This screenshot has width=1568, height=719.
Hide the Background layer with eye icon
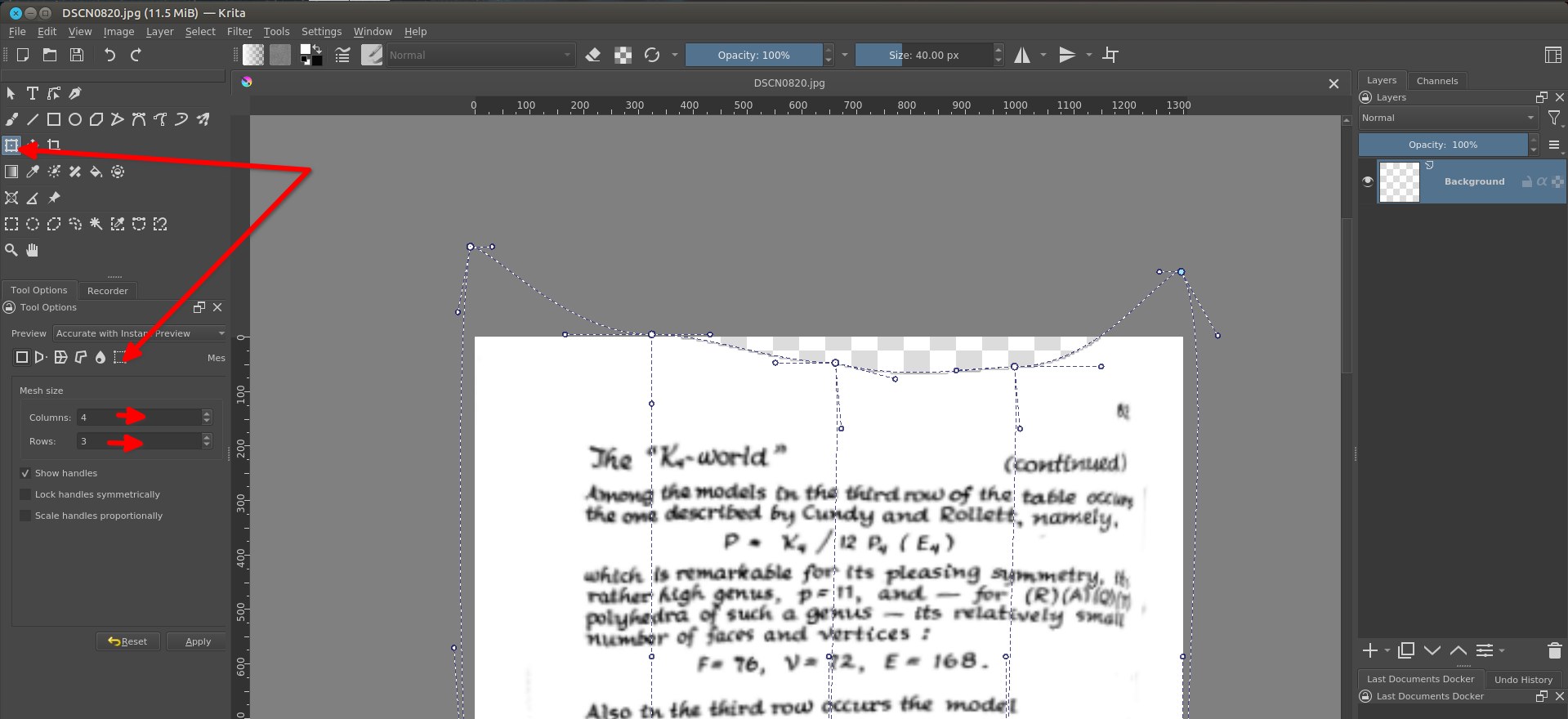point(1368,181)
